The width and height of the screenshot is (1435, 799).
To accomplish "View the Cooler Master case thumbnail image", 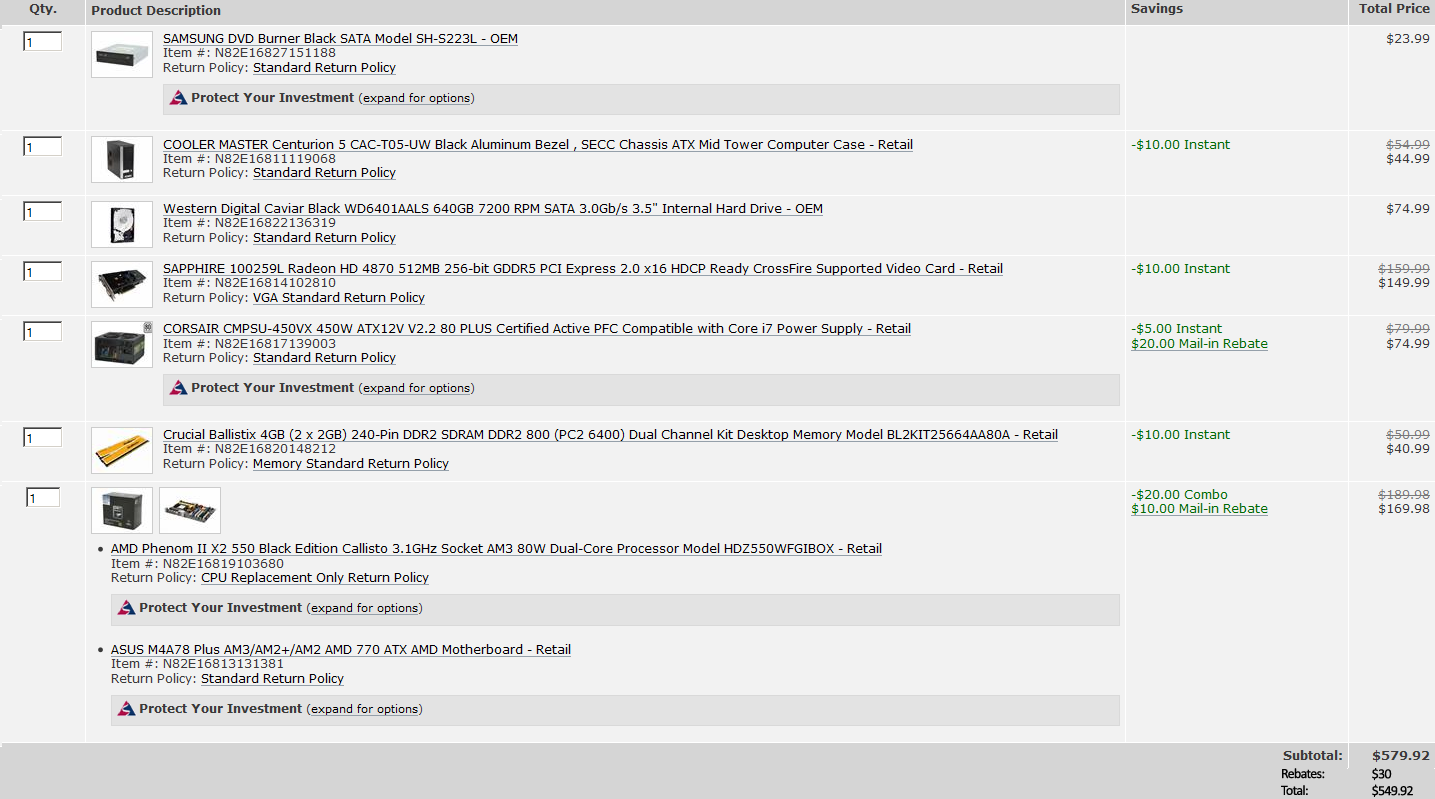I will pyautogui.click(x=122, y=160).
